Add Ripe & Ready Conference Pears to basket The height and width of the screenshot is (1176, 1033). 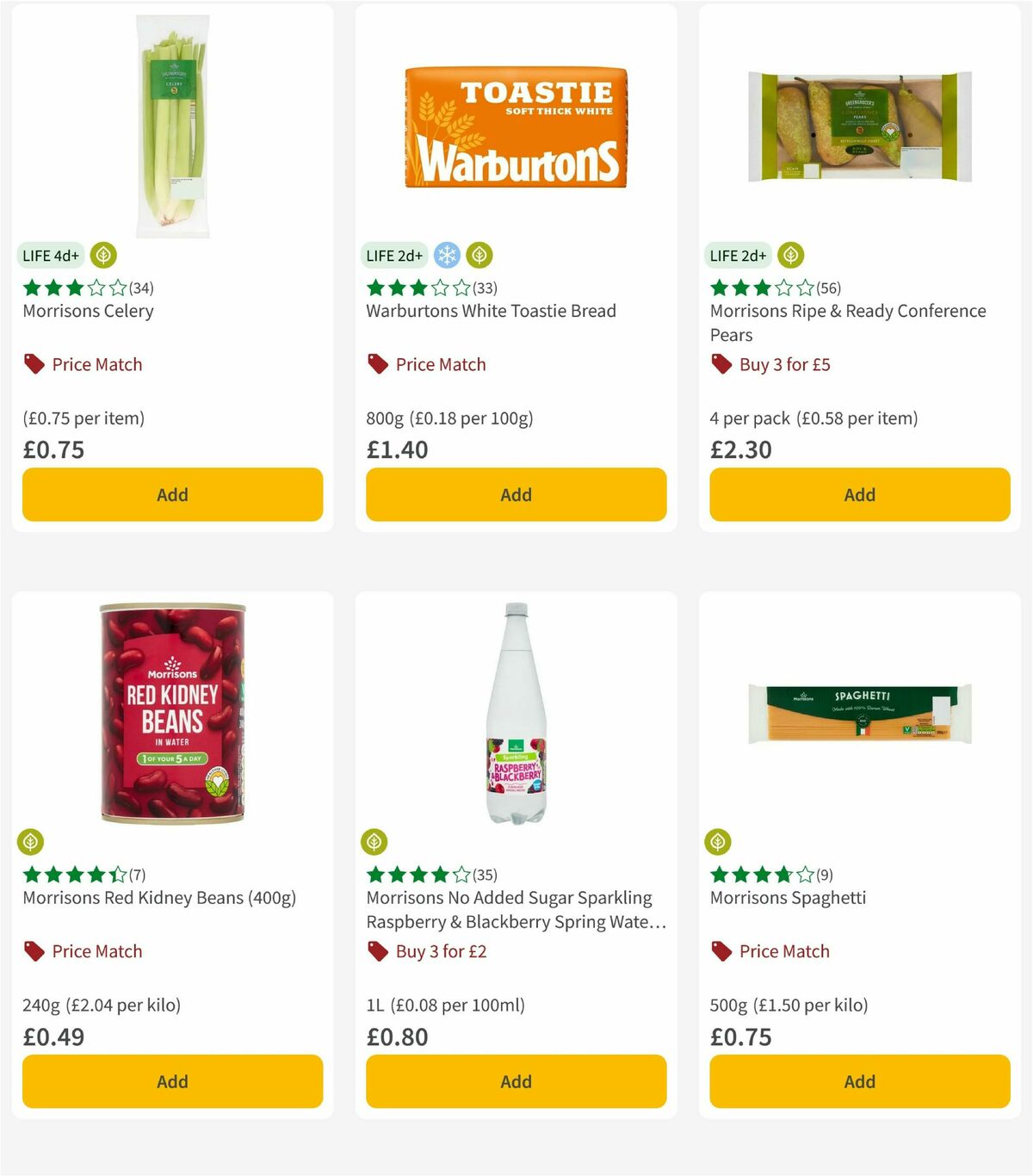point(858,494)
